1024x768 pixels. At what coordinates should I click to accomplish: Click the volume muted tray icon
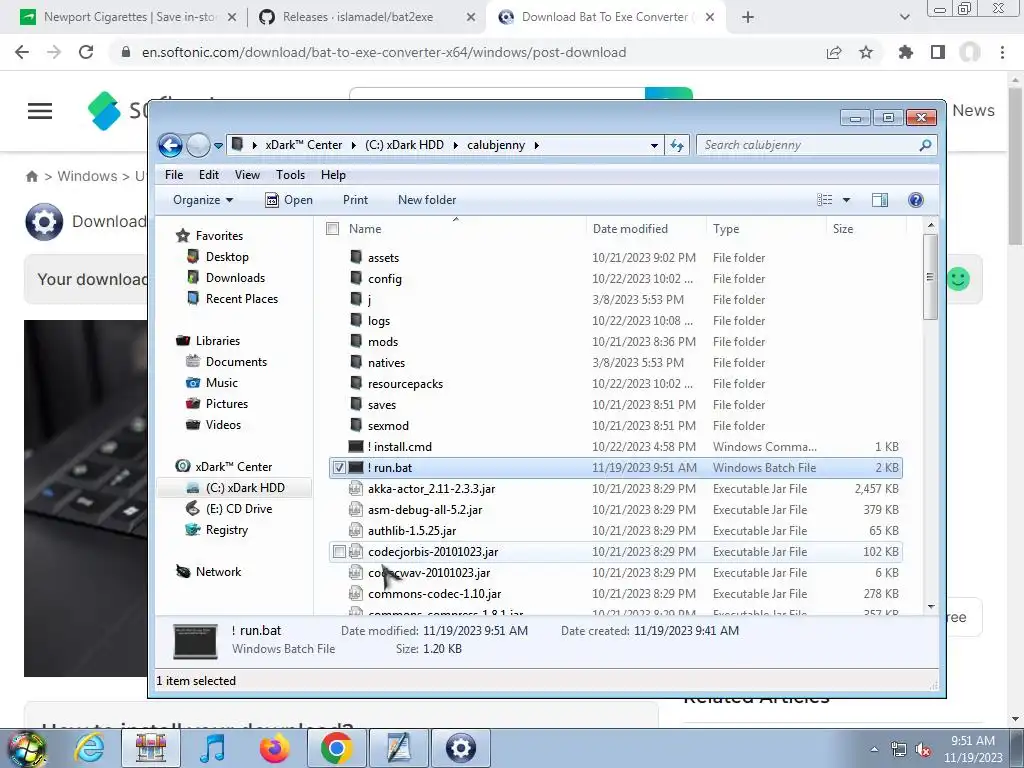point(923,750)
